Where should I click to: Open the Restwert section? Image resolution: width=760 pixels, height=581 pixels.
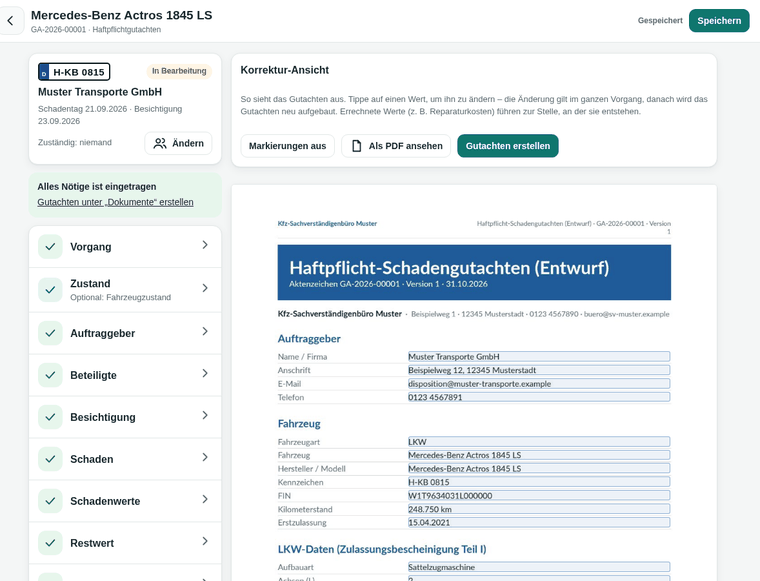[x=125, y=543]
